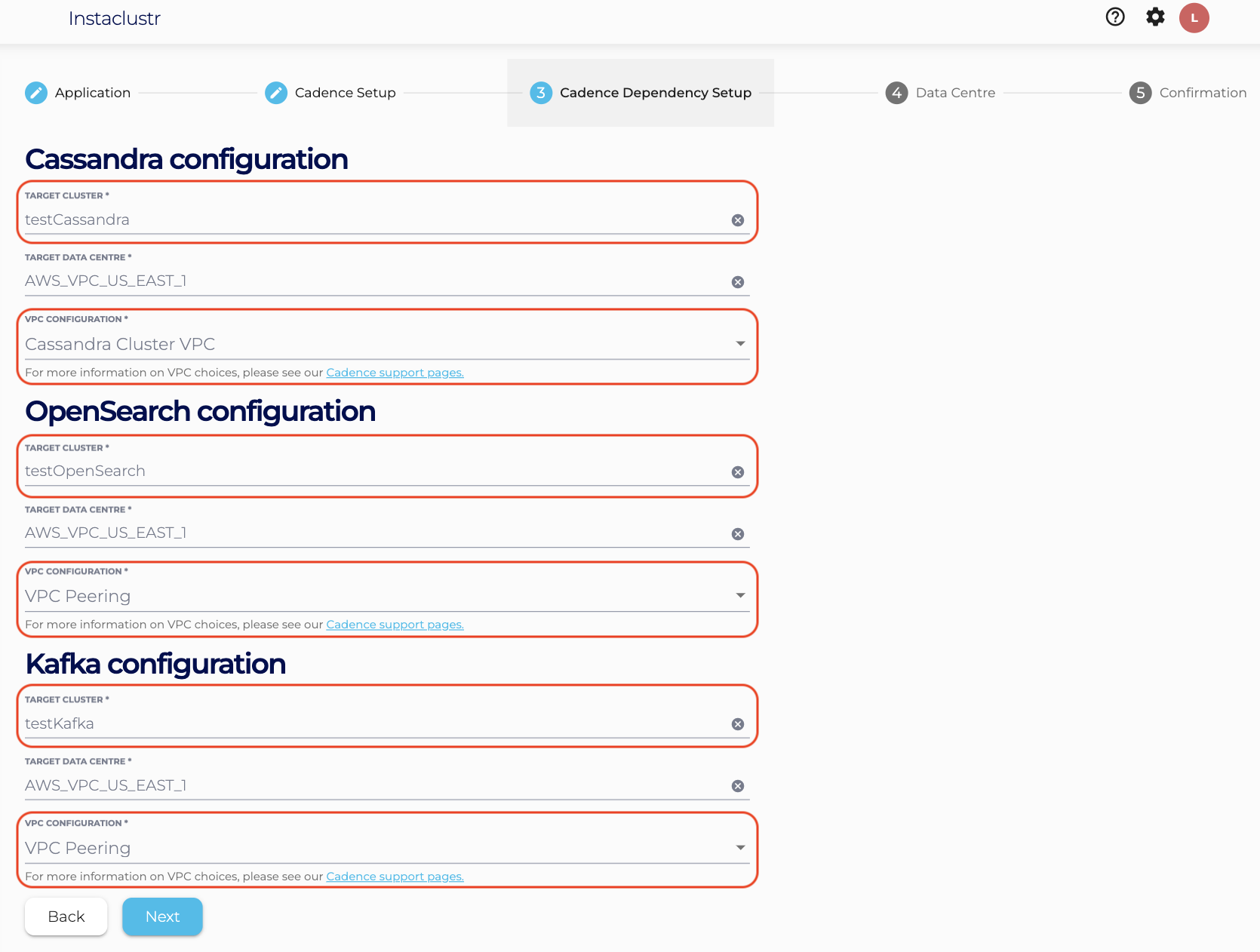Screen dimensions: 1260x952
Task: Open the help question mark icon
Action: coord(1114,17)
